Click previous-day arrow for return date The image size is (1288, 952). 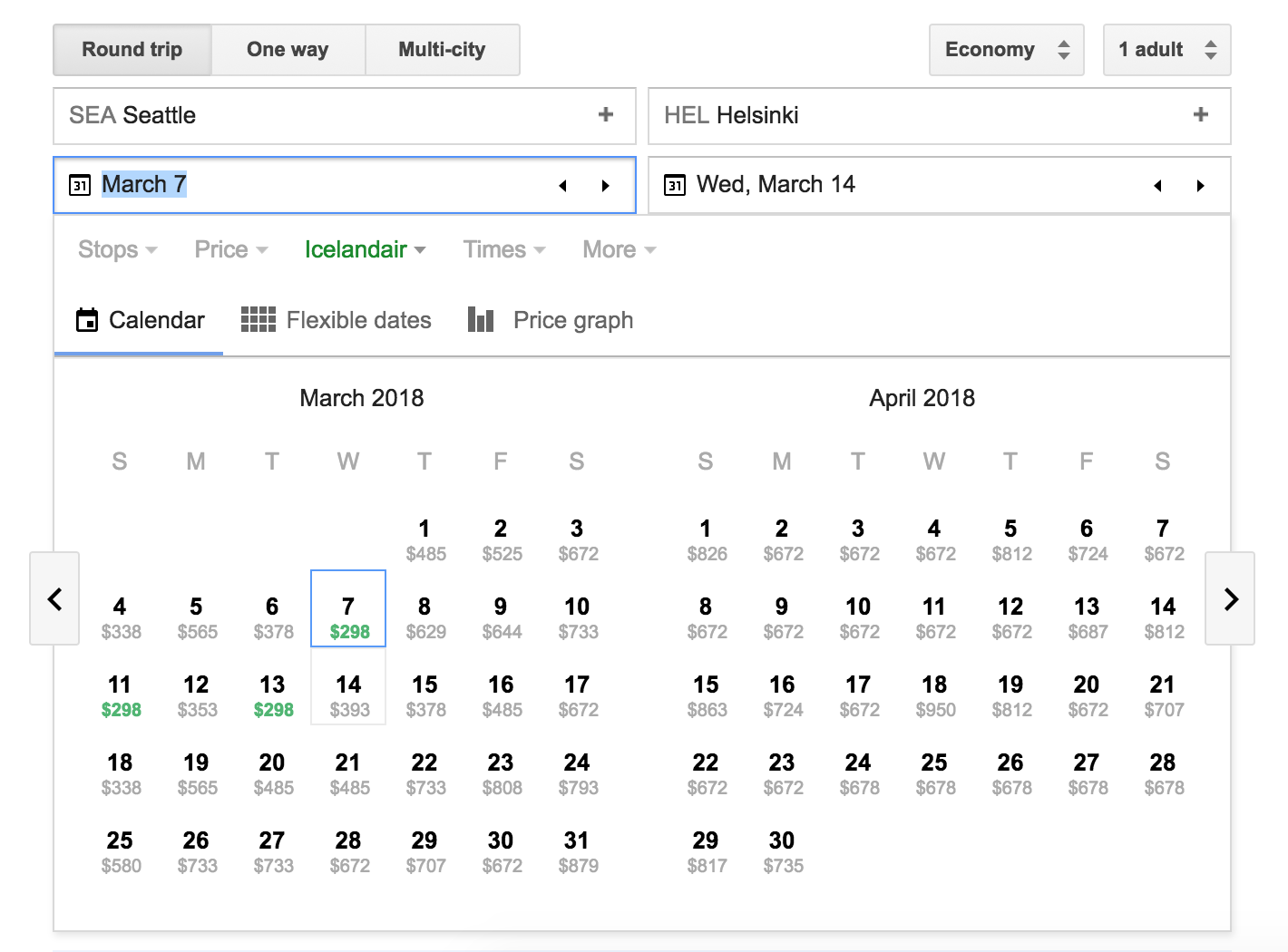click(x=1157, y=186)
